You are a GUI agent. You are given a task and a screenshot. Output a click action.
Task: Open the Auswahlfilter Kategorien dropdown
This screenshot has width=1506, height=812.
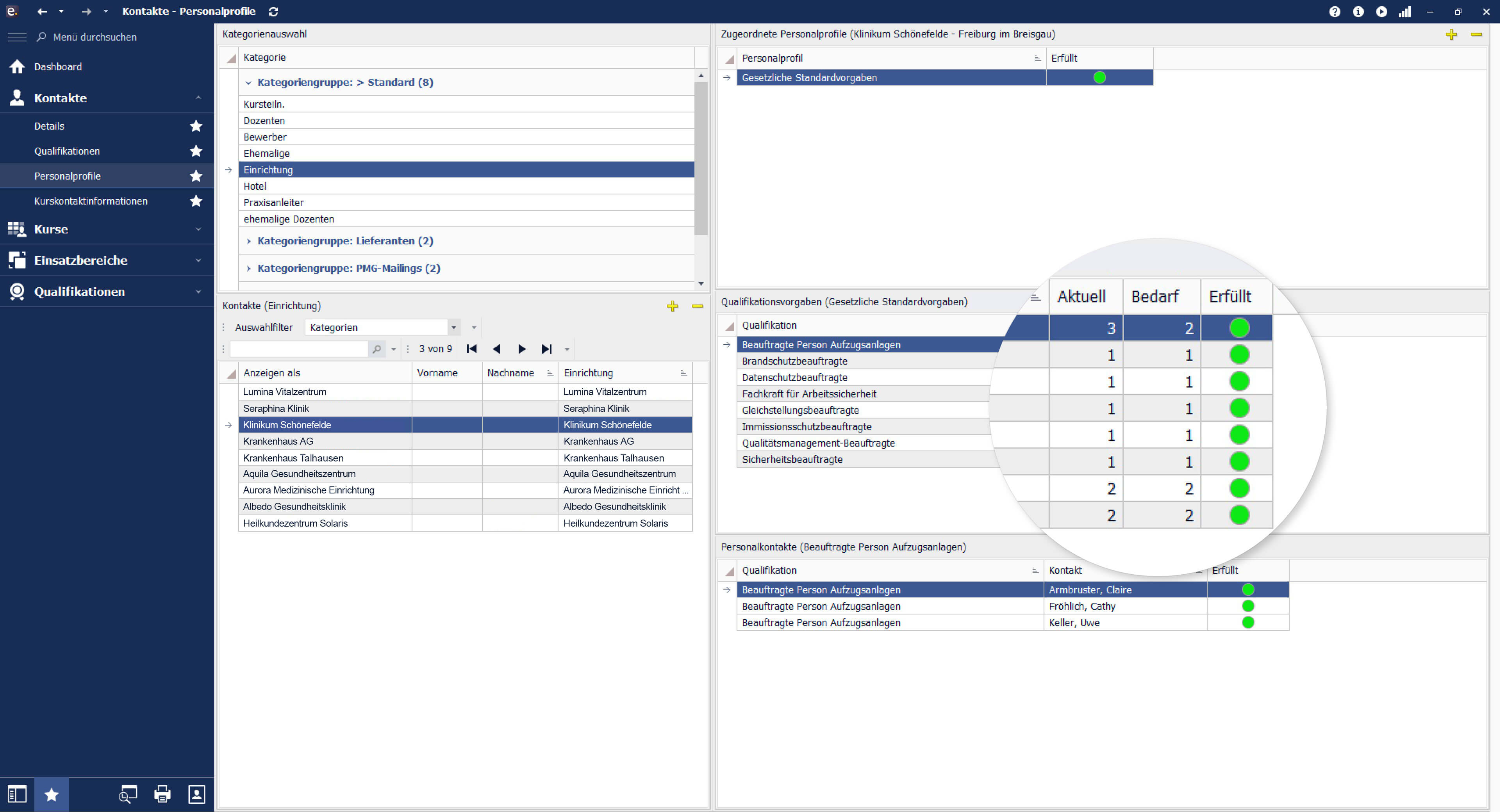tap(453, 327)
